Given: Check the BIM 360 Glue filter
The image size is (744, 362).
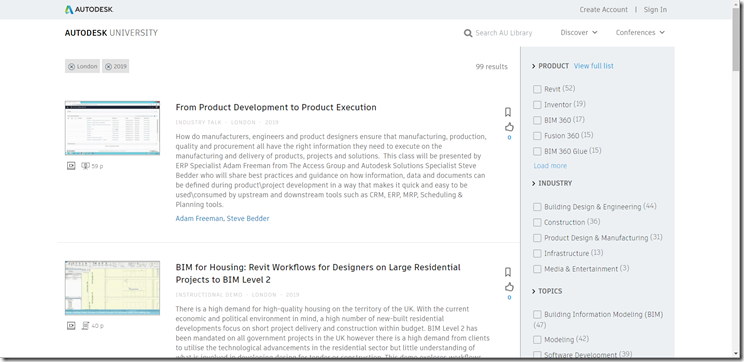Looking at the screenshot, I should point(537,151).
